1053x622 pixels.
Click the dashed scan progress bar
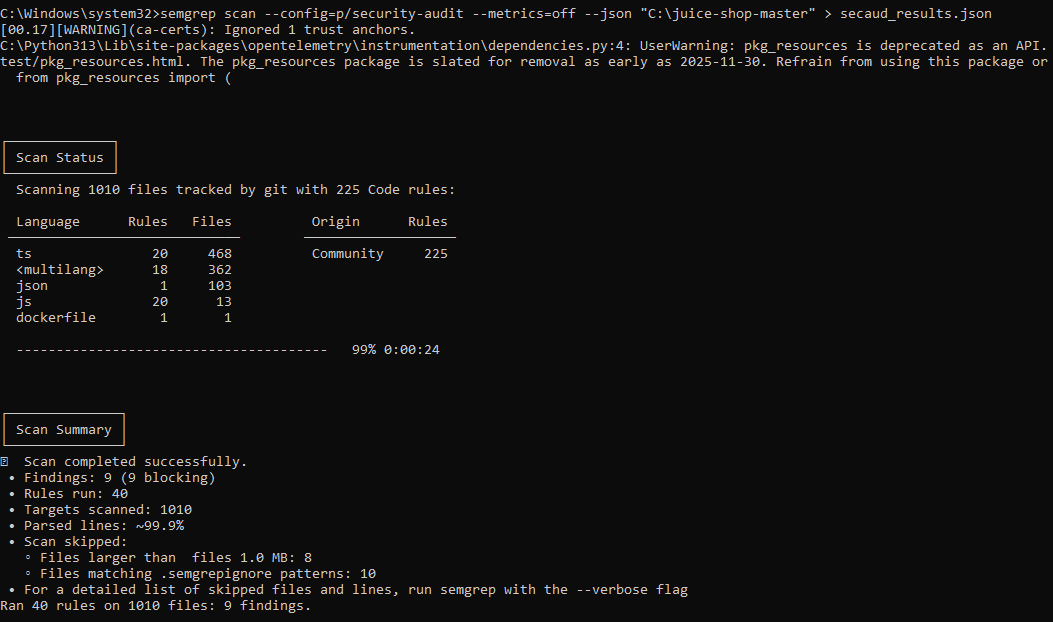pyautogui.click(x=172, y=350)
